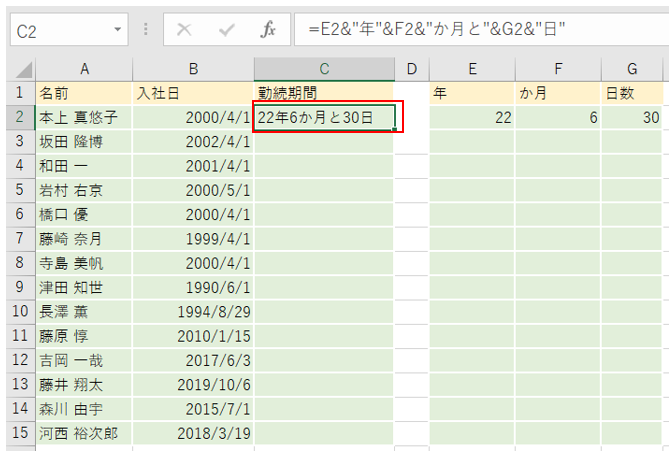The image size is (671, 455).
Task: Click the three-dot formula bar resize handle
Action: point(146,30)
